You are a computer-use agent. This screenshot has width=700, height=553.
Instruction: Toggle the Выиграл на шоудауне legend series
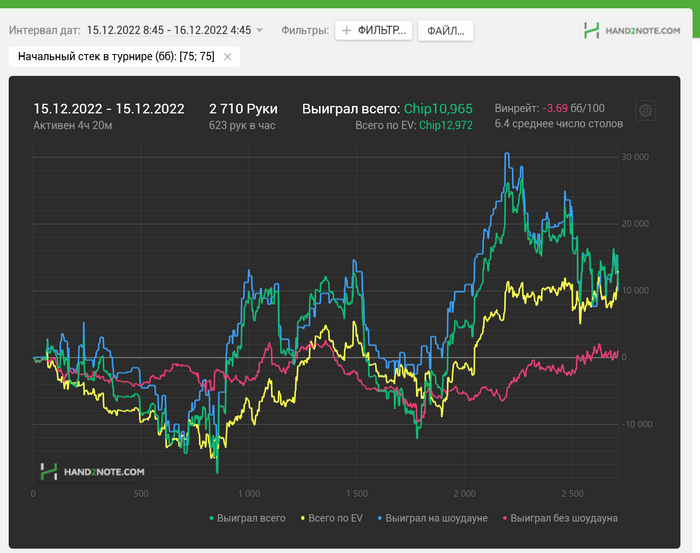coord(433,518)
